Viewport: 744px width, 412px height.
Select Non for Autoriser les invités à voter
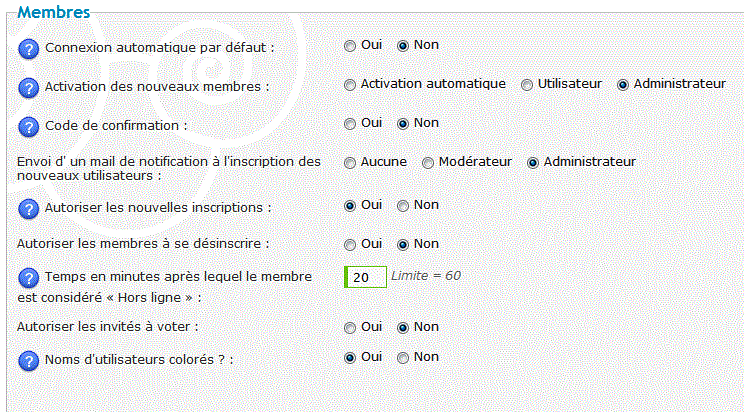(x=403, y=328)
